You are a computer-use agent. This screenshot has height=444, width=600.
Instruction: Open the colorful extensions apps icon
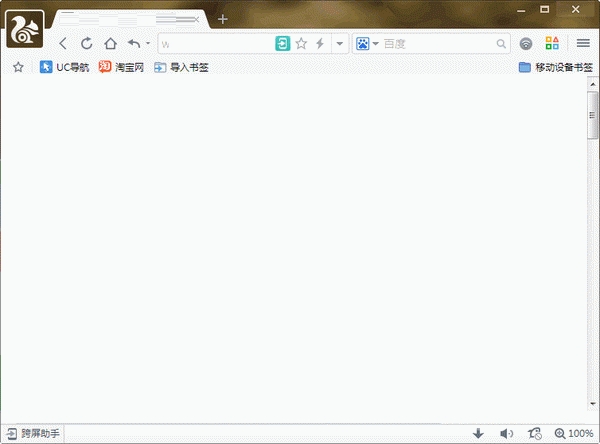pyautogui.click(x=552, y=43)
